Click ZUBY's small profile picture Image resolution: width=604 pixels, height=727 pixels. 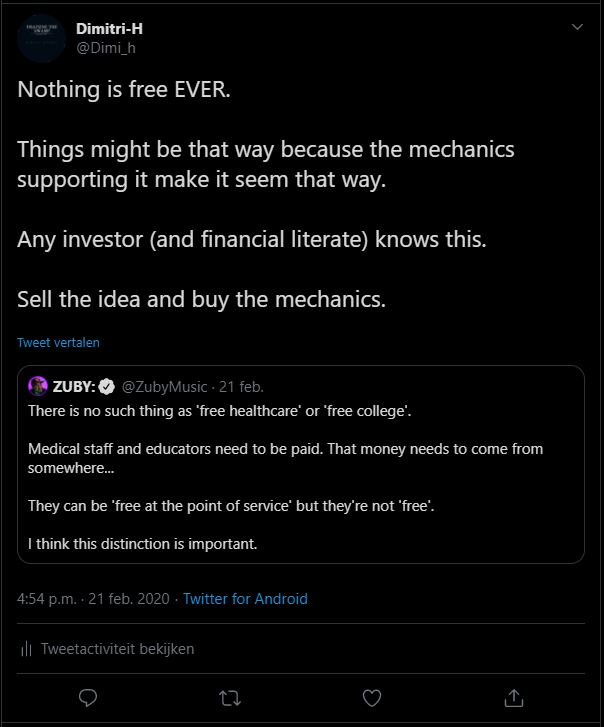(x=38, y=387)
